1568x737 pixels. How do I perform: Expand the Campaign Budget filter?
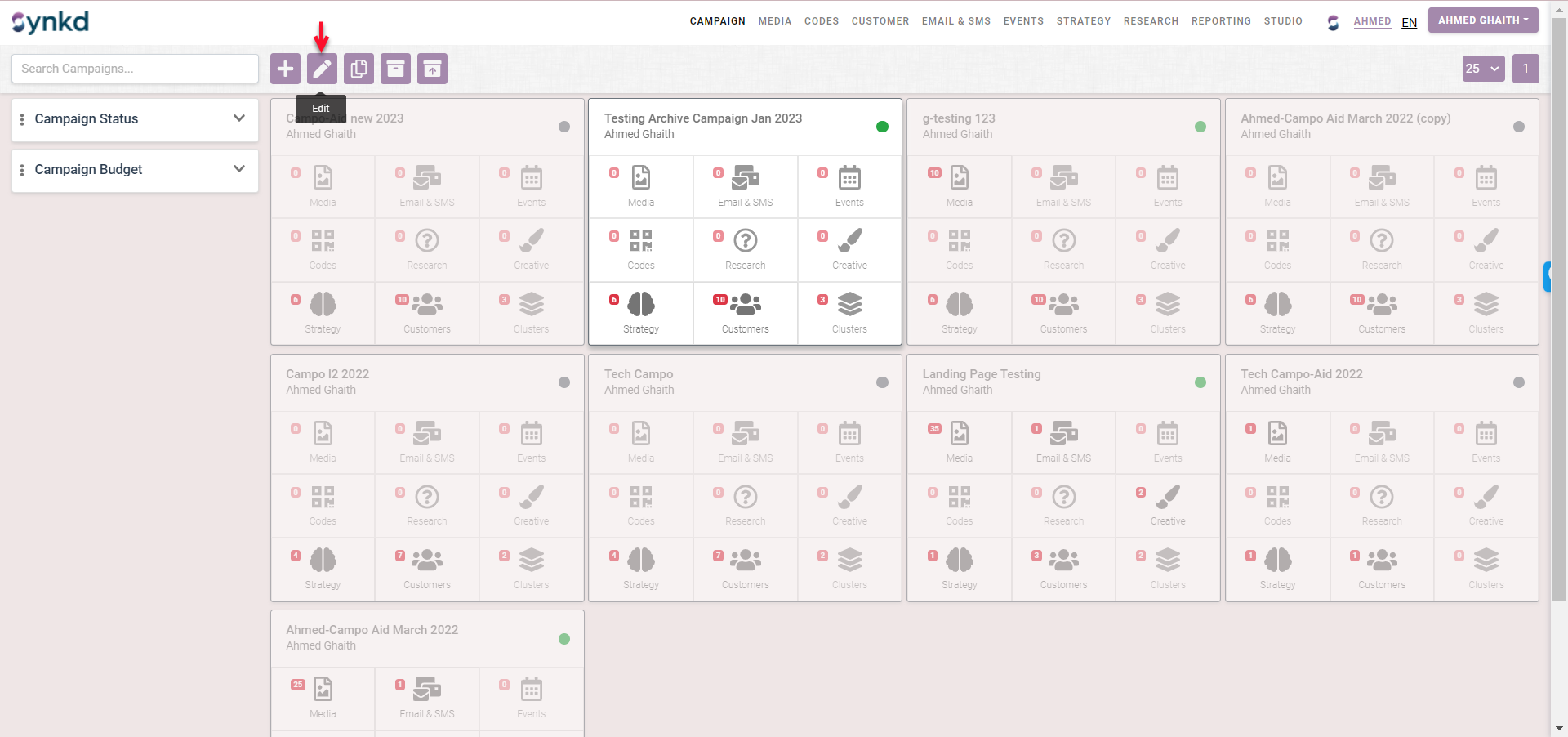135,170
